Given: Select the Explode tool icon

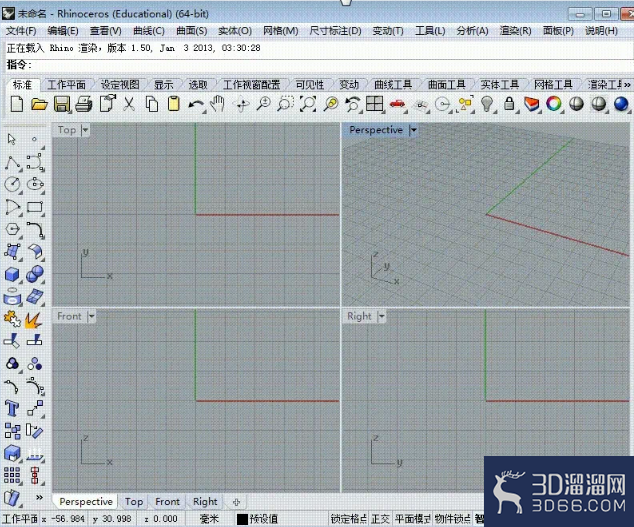Looking at the screenshot, I should (34, 320).
